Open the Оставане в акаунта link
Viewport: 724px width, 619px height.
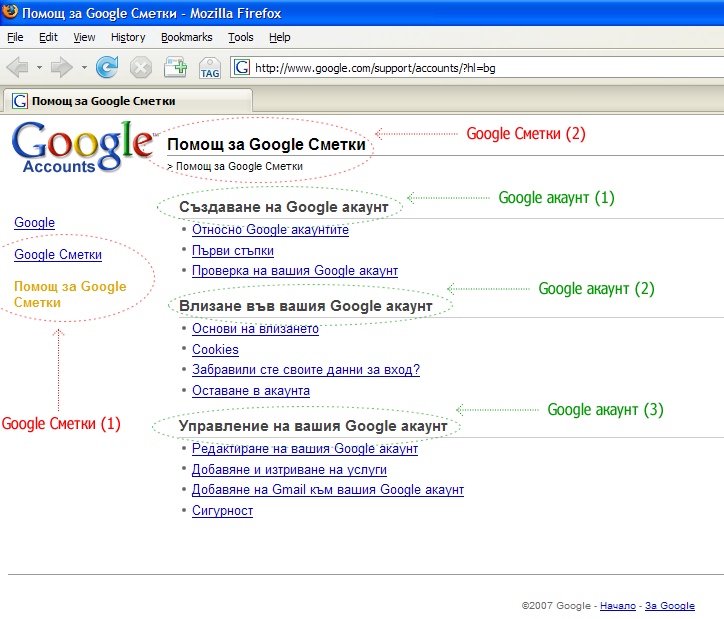coord(251,391)
